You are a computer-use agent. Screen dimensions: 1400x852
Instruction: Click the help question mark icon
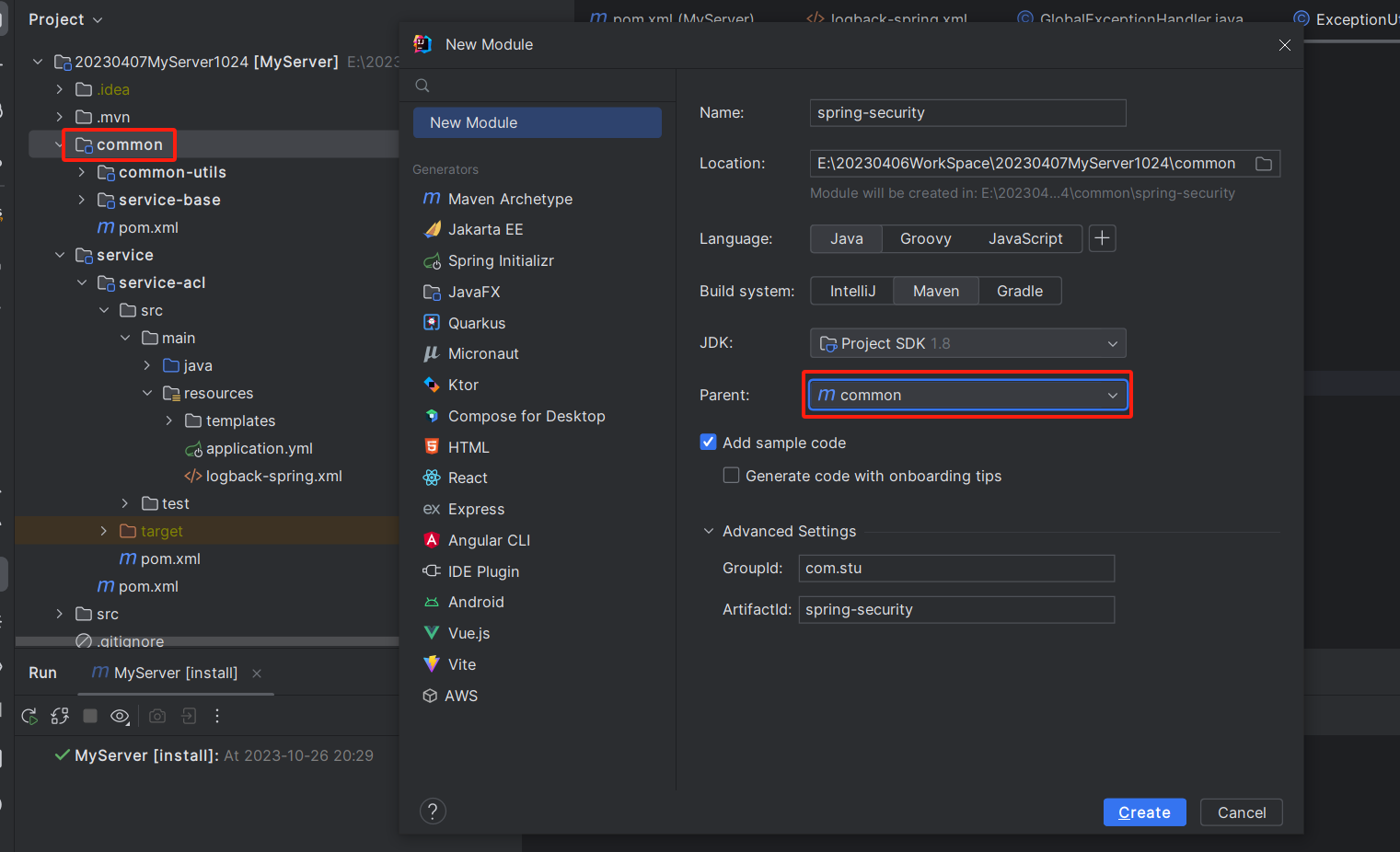point(433,812)
